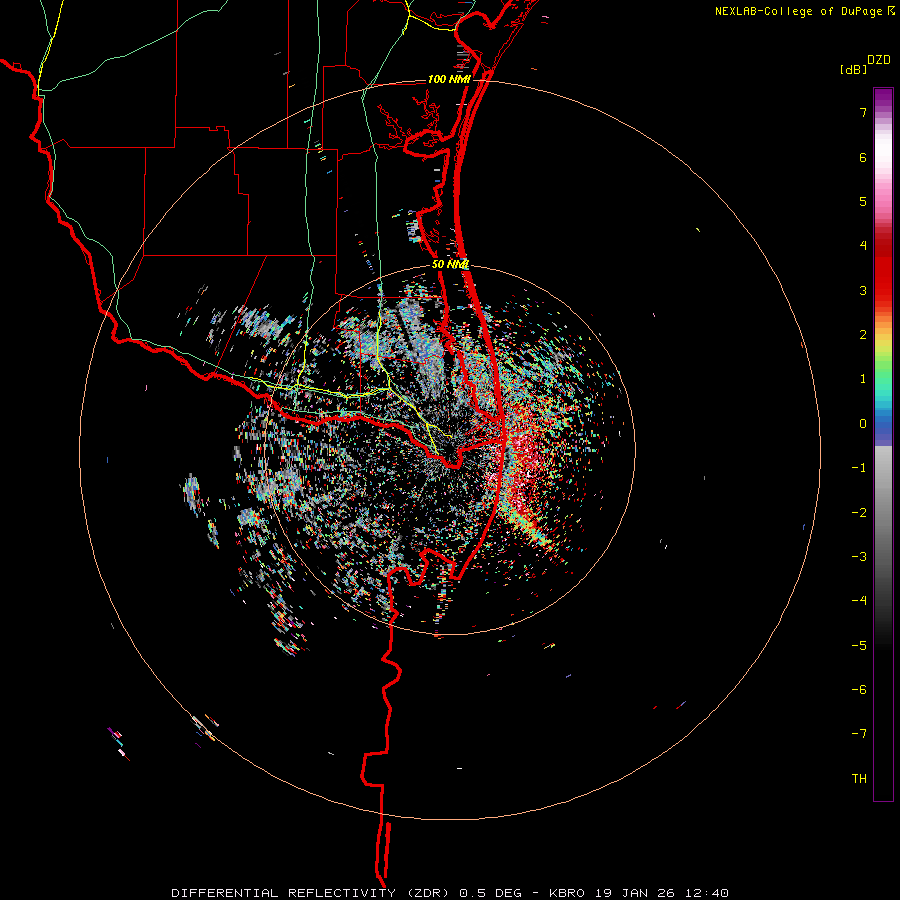Click the 2 dB value on the colorbar scale
The image size is (900, 900).
[863, 335]
